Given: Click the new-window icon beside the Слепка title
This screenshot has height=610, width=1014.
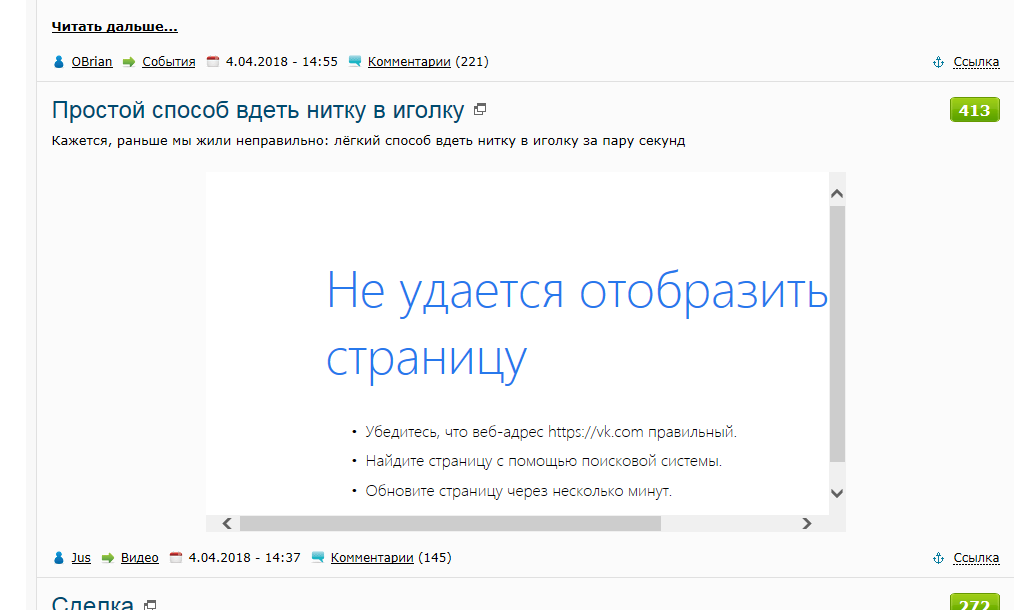Looking at the screenshot, I should click(x=150, y=605).
